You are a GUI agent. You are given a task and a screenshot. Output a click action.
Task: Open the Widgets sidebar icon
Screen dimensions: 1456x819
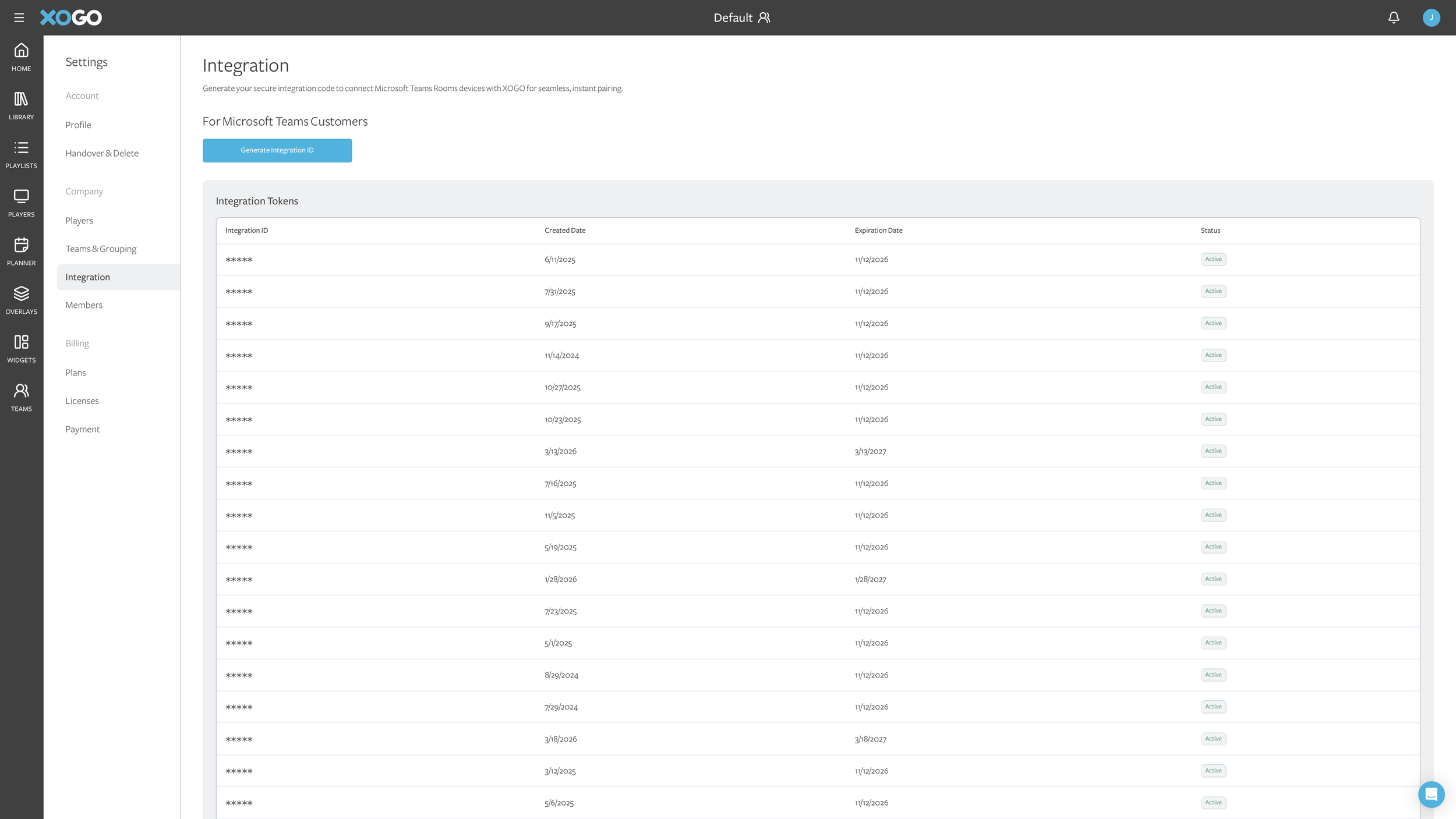22,349
